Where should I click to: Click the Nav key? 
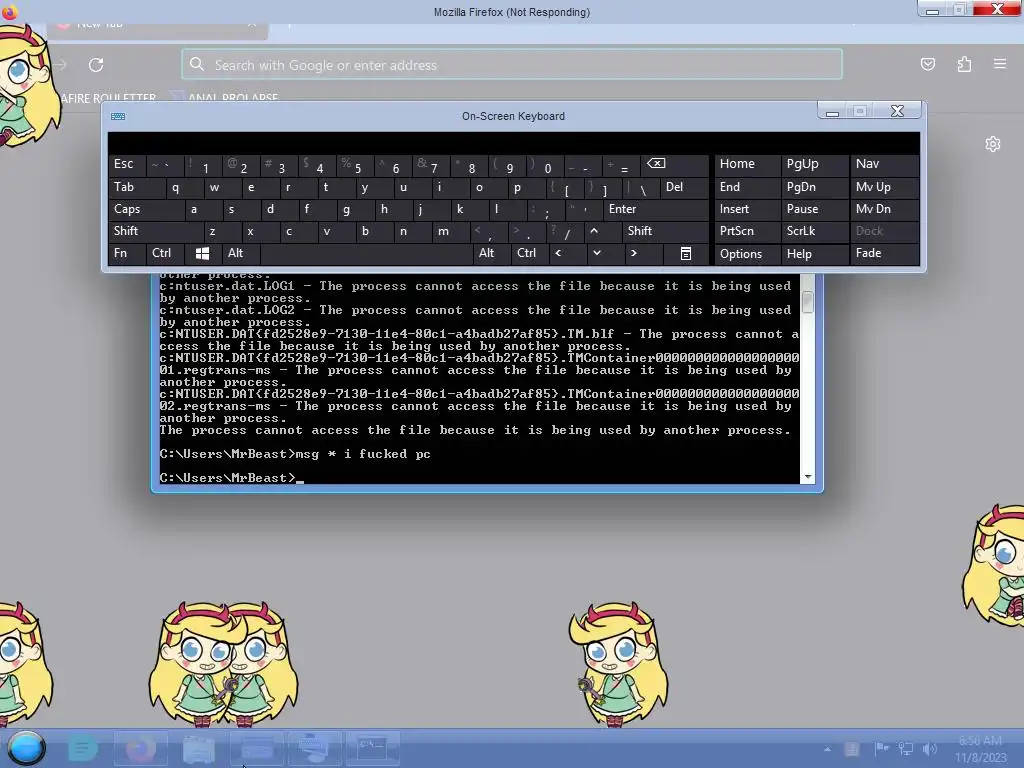click(x=884, y=164)
